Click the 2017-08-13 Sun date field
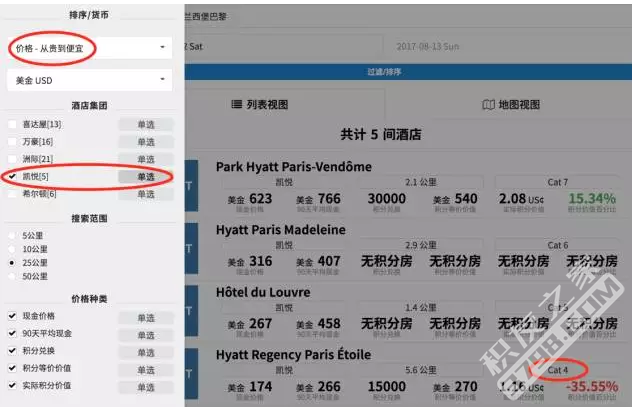 click(x=507, y=46)
